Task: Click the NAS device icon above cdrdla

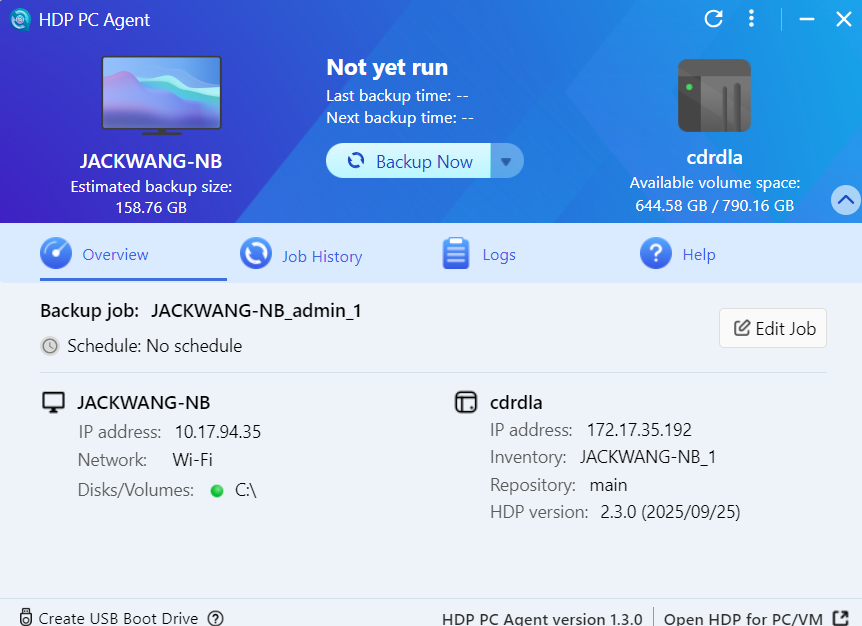Action: click(714, 95)
